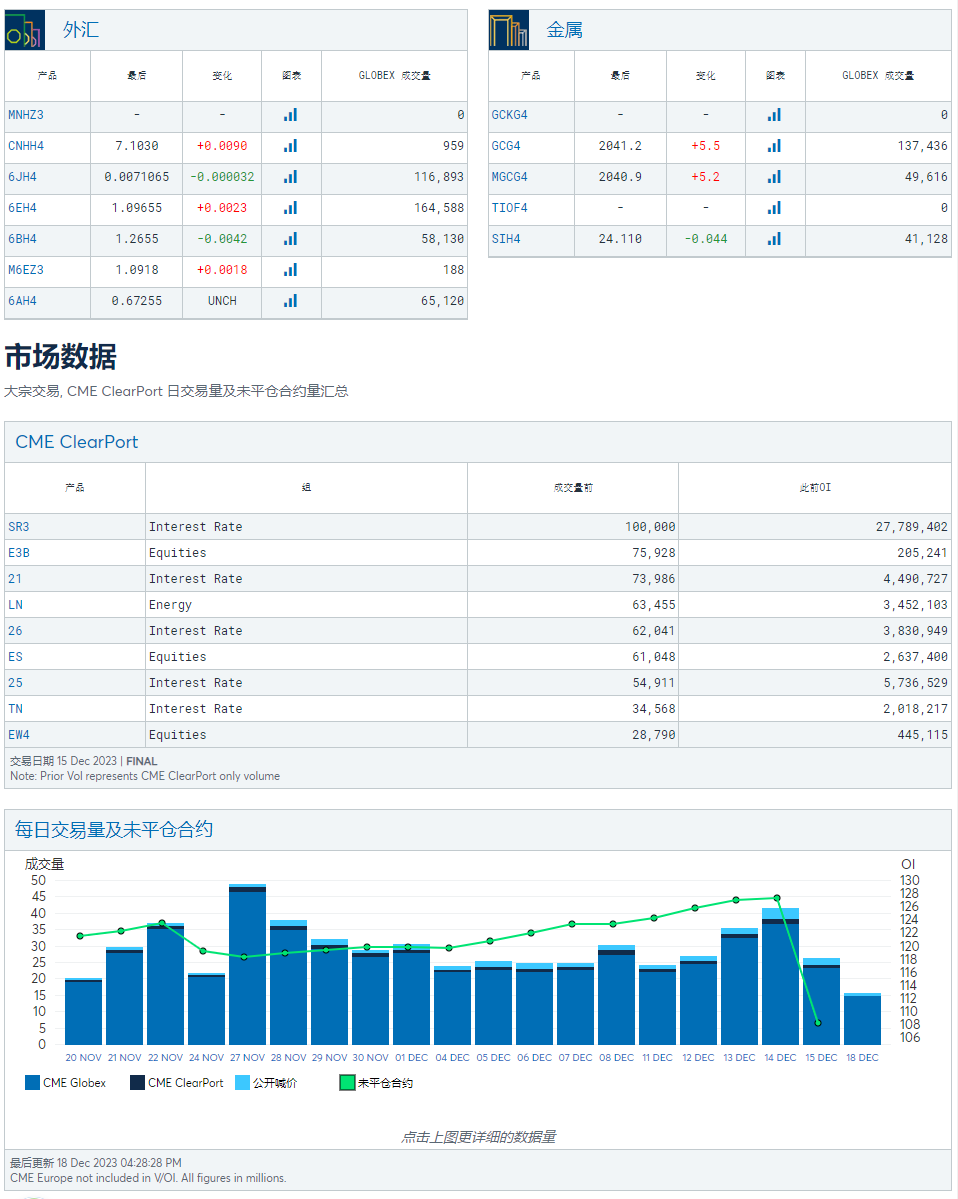The height and width of the screenshot is (1199, 958).
Task: Select the 1.09655 last price cell
Action: pyautogui.click(x=136, y=208)
